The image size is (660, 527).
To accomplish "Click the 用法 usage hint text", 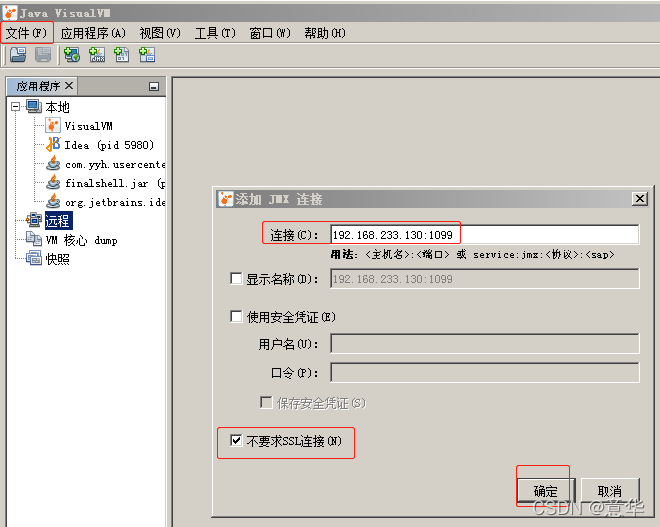I will click(472, 254).
